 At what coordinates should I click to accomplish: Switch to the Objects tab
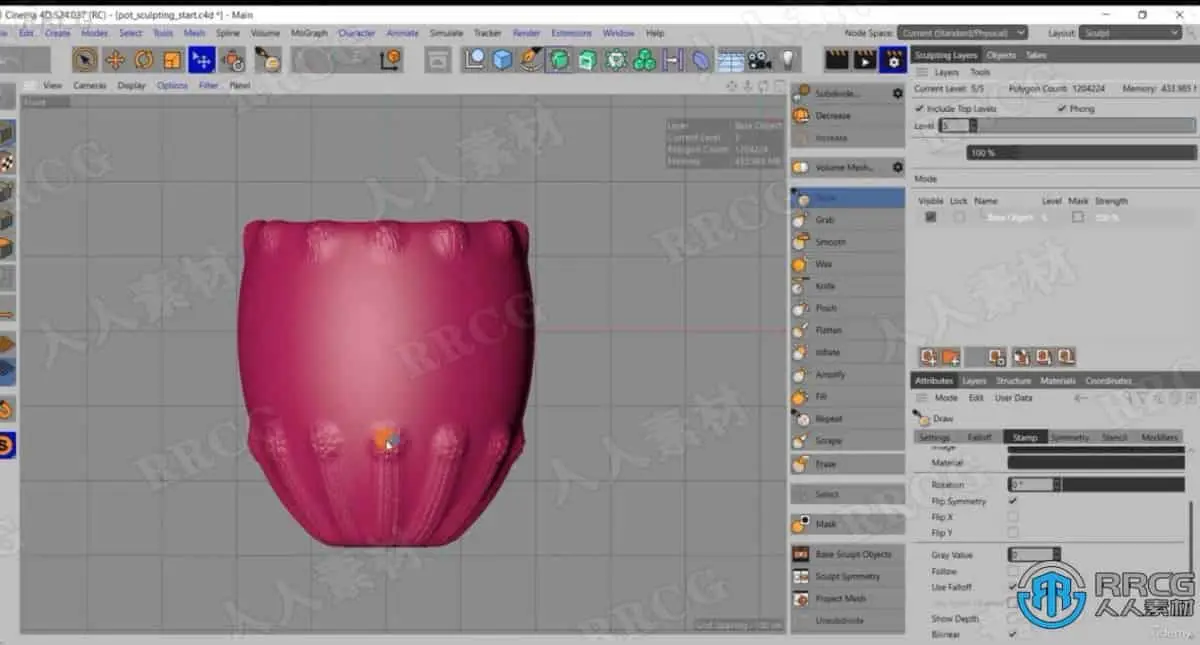(x=1001, y=55)
